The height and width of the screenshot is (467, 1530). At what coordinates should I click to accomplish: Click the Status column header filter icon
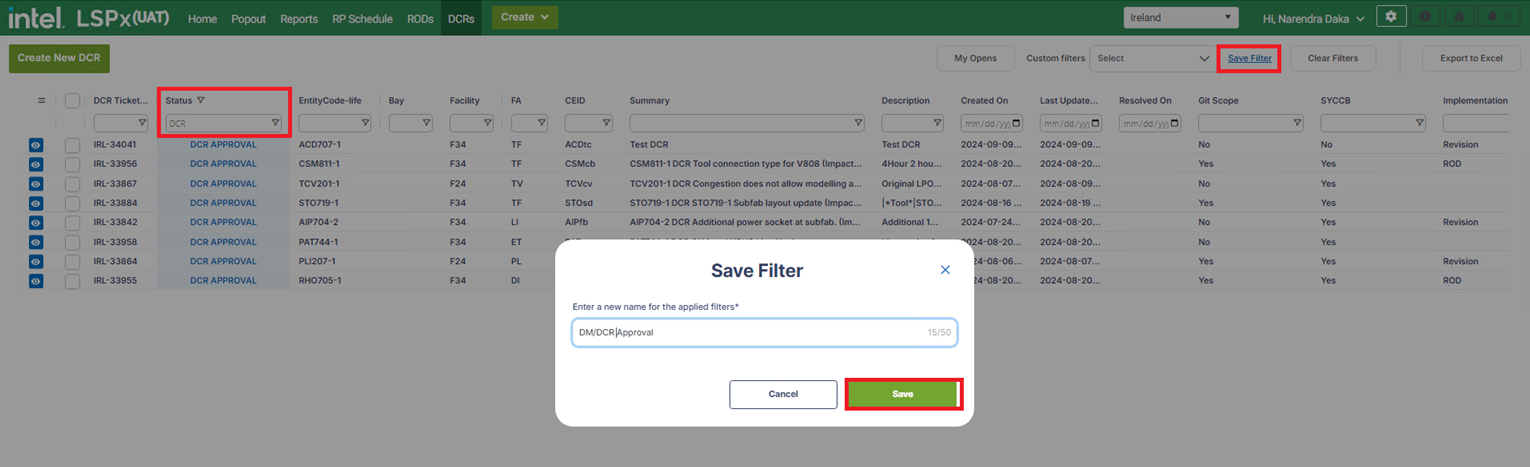click(201, 100)
